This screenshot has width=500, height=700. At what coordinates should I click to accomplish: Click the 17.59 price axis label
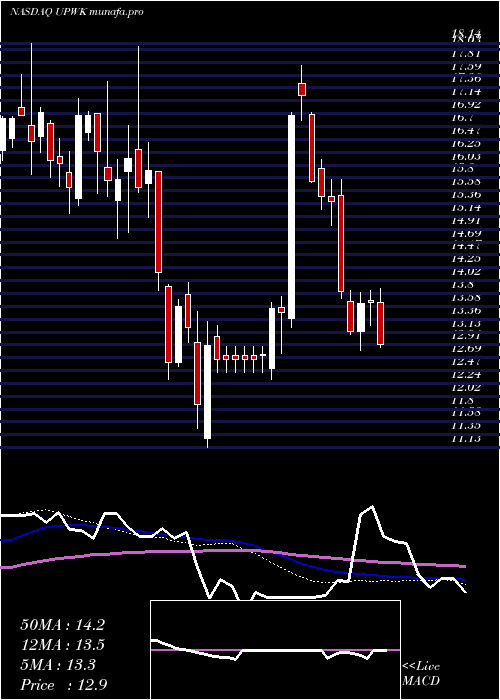coord(466,67)
